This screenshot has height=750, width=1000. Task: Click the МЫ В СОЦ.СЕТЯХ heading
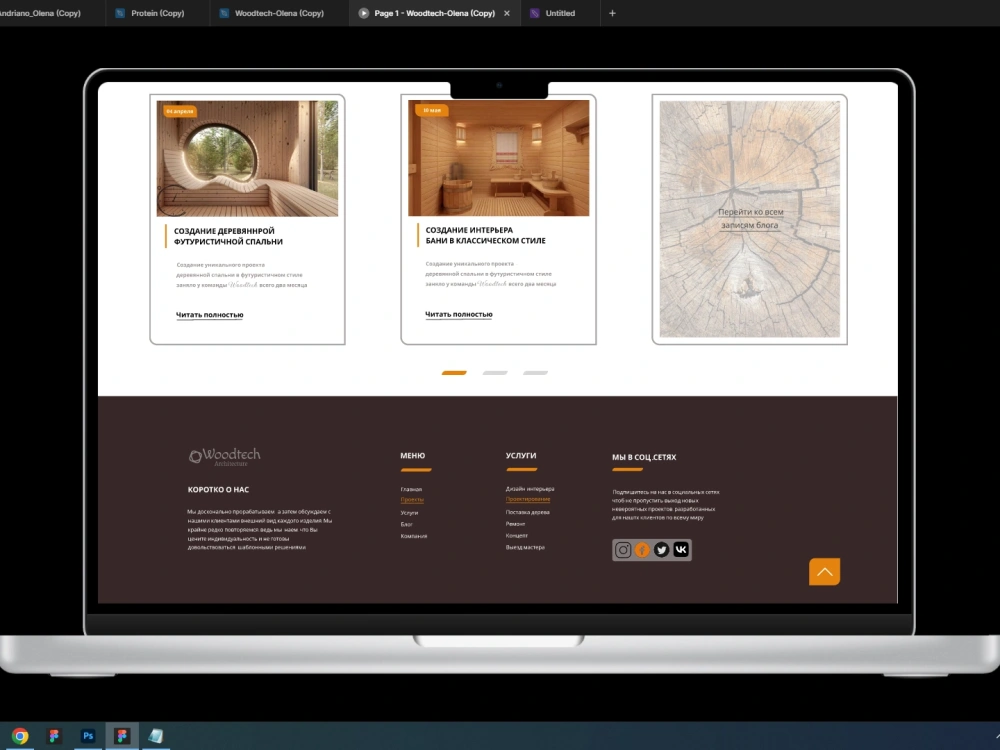644,457
